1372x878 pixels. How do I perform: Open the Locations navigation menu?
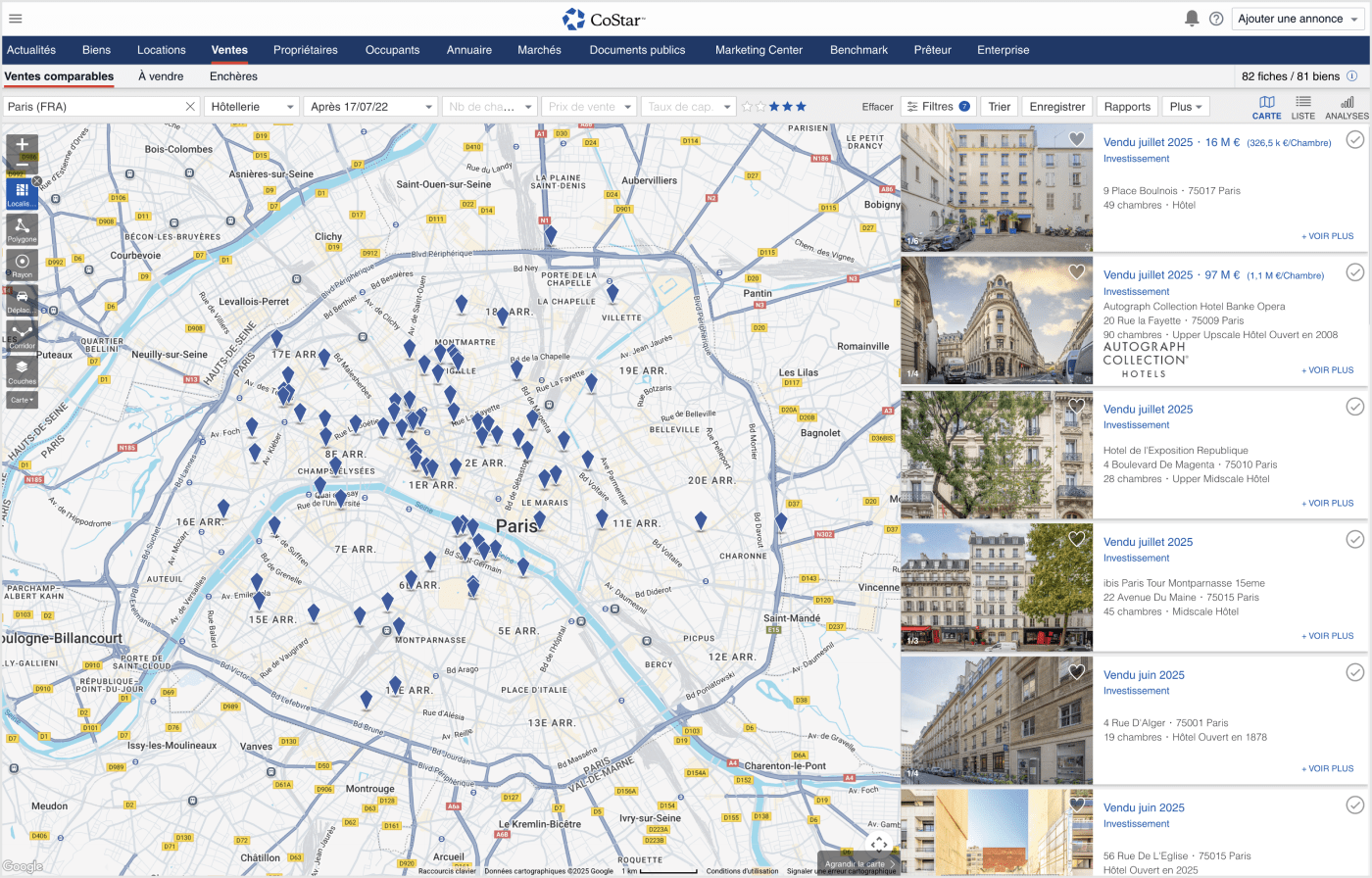coord(161,50)
